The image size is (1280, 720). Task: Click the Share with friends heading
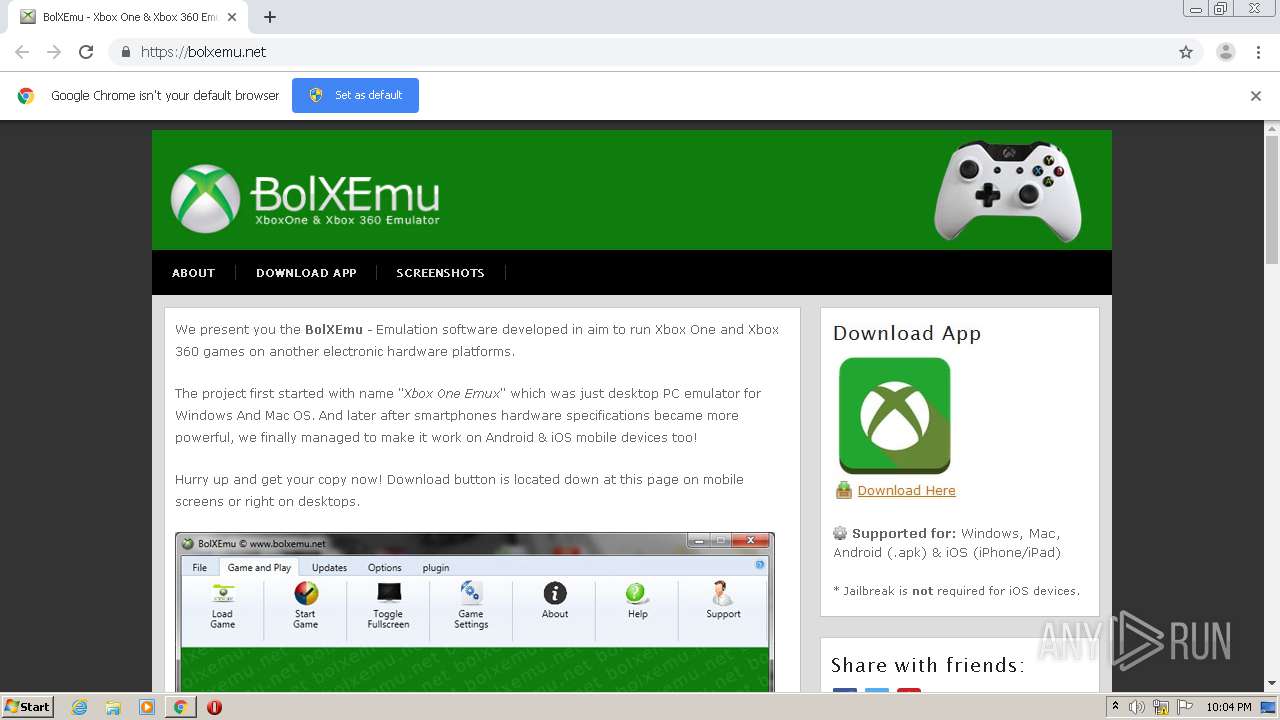coord(928,665)
